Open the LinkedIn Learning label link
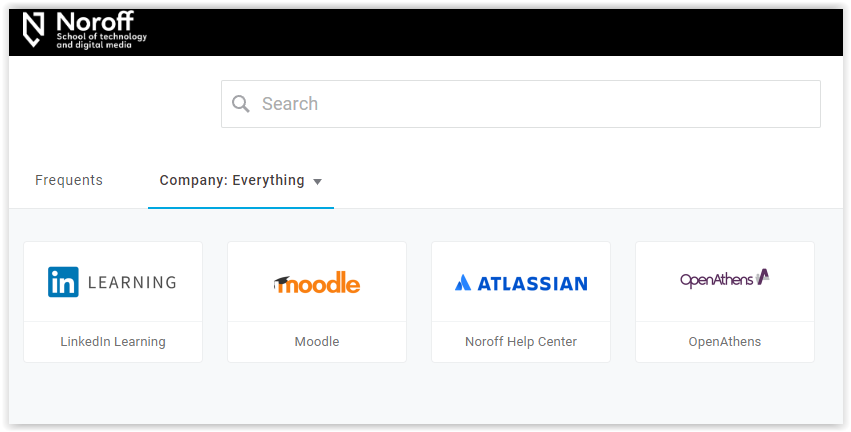851x432 pixels. click(113, 342)
